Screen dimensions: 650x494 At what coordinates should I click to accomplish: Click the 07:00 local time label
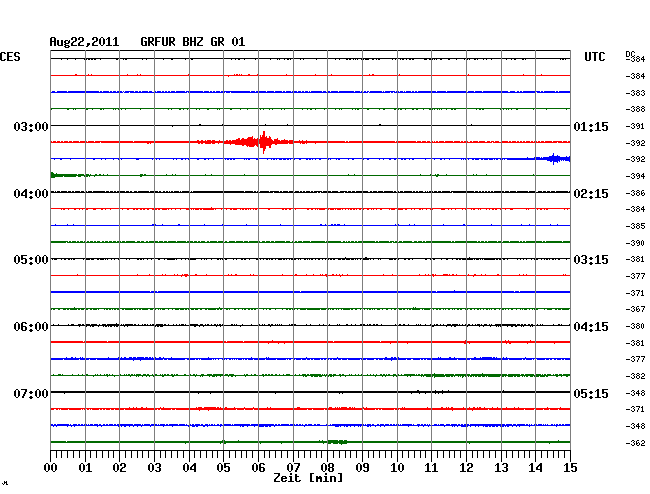coord(31,393)
